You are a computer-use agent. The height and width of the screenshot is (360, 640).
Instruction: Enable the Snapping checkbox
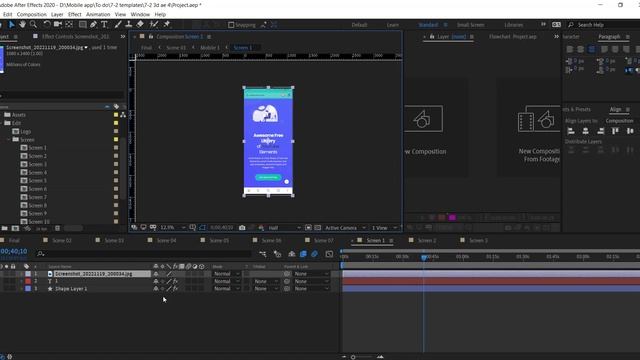[x=231, y=25]
